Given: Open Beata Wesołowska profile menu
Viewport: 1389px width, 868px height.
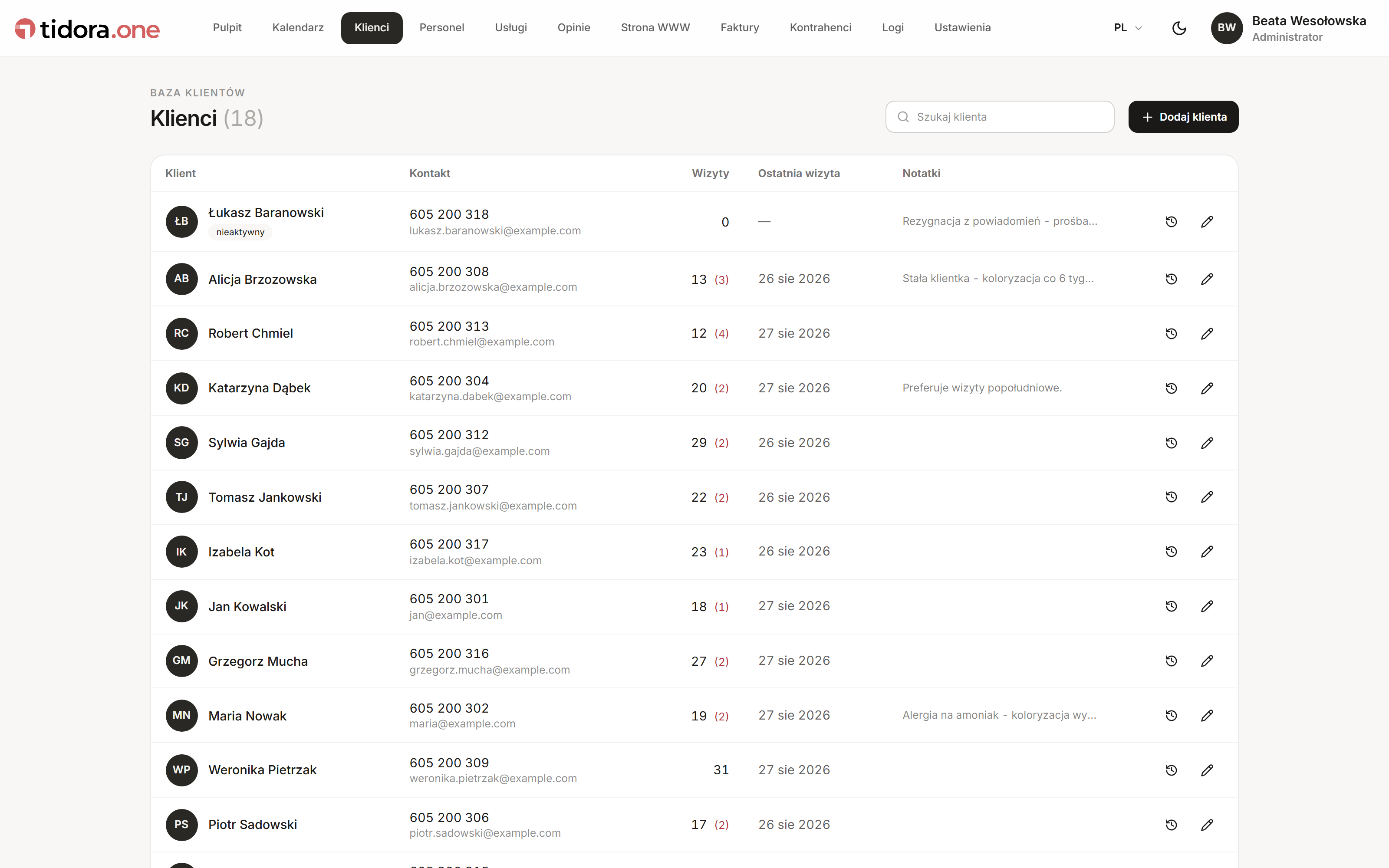Looking at the screenshot, I should 1289,28.
